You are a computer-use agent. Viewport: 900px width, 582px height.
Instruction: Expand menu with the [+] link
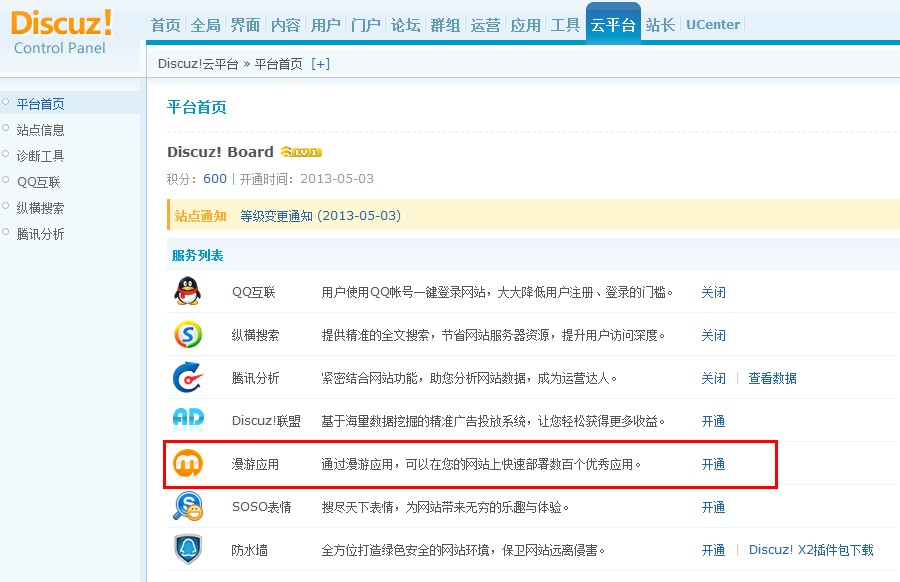(x=320, y=64)
